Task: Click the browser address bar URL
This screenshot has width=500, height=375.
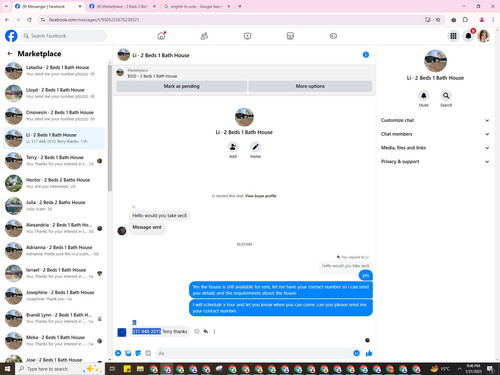Action: [x=94, y=20]
